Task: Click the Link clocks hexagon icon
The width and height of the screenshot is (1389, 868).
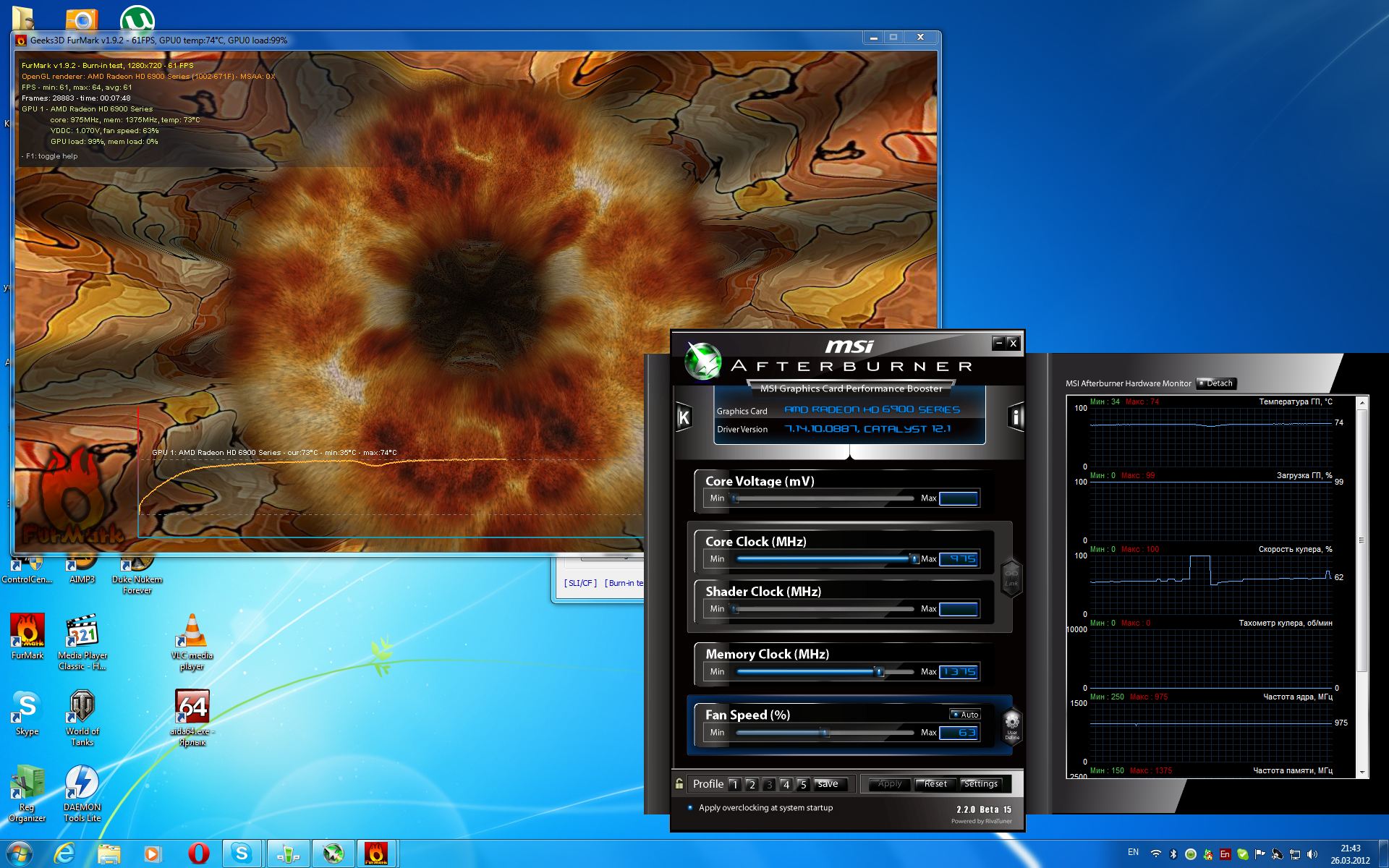Action: (1011, 578)
